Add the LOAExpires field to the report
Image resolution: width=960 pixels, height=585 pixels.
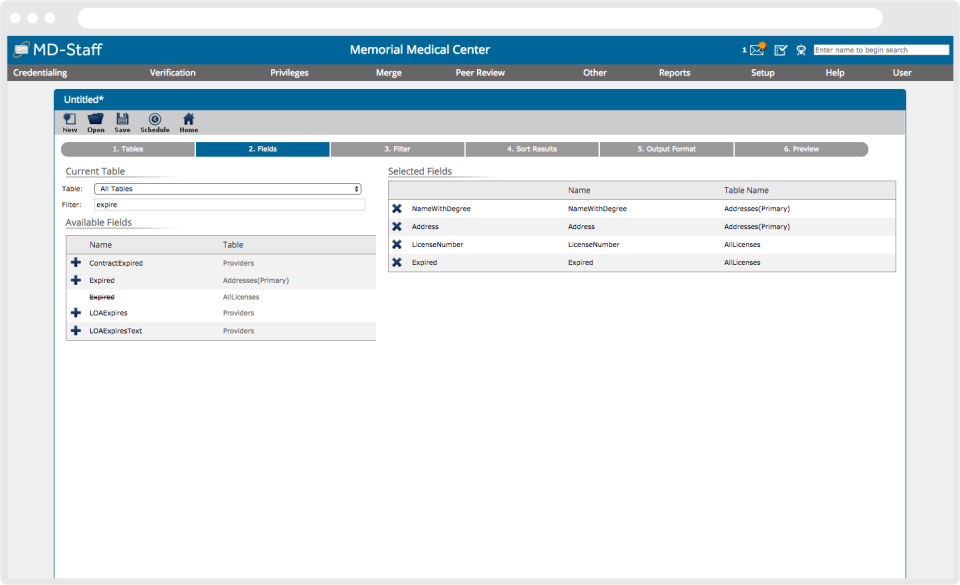(x=75, y=314)
